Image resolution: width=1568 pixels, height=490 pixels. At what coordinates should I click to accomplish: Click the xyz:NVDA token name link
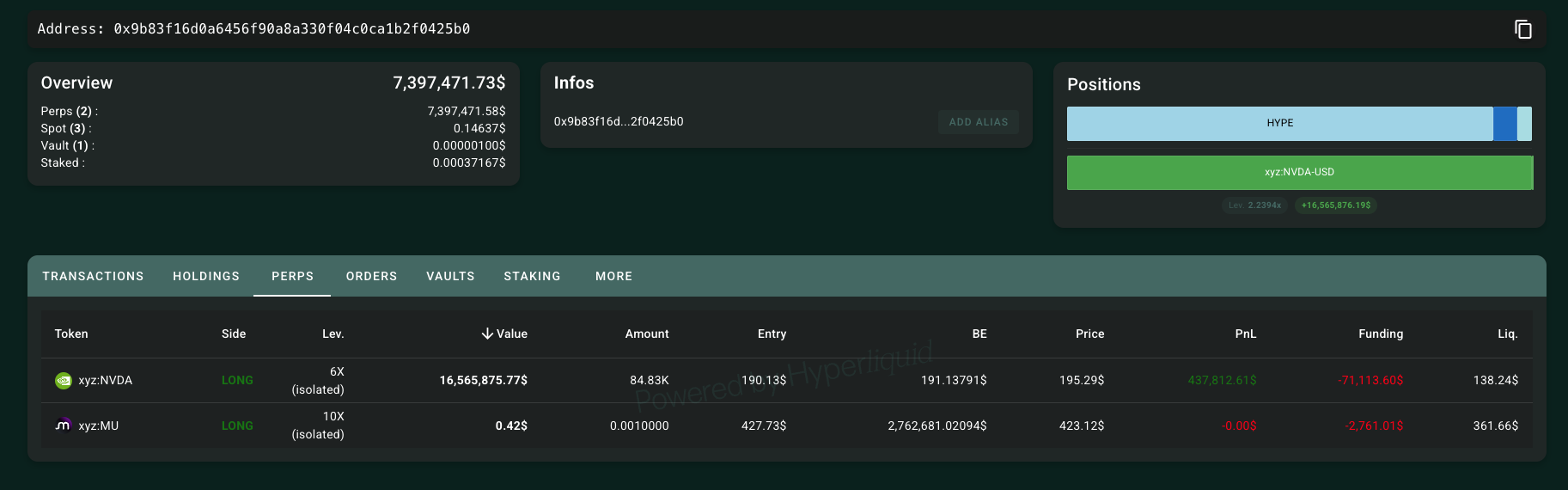click(106, 381)
